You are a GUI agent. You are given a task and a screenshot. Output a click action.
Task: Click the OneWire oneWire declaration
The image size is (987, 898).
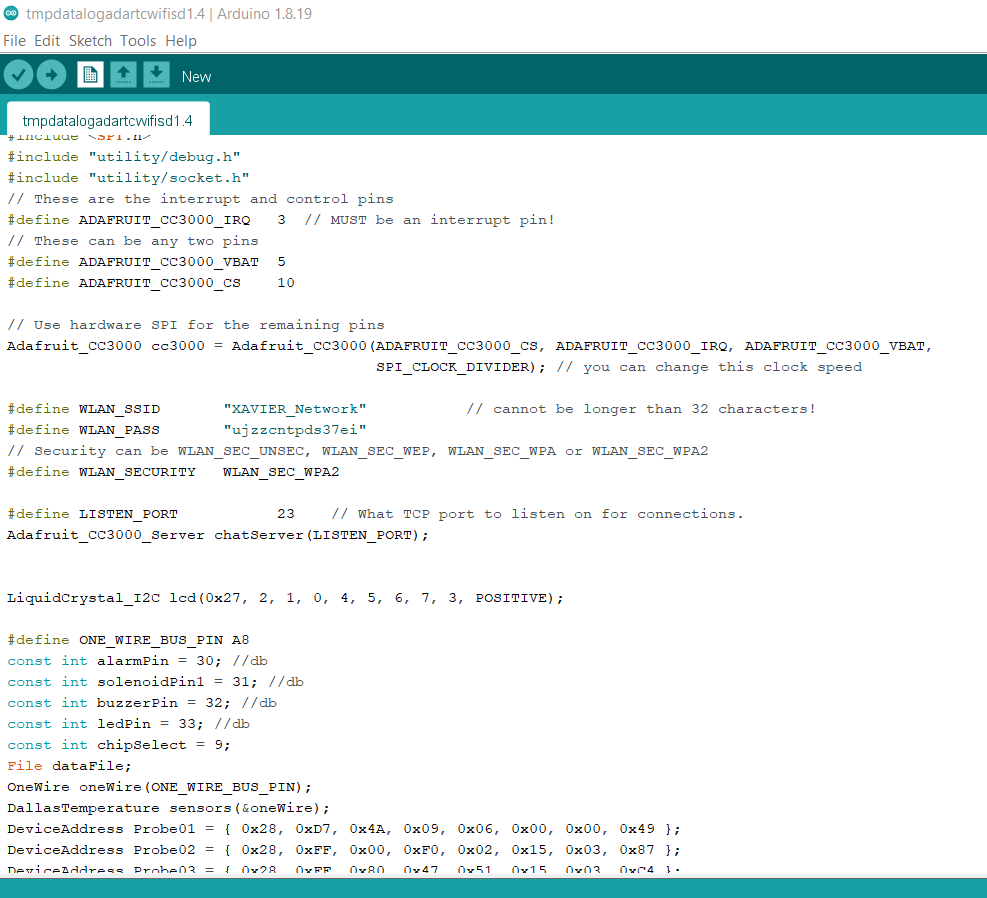coord(159,787)
